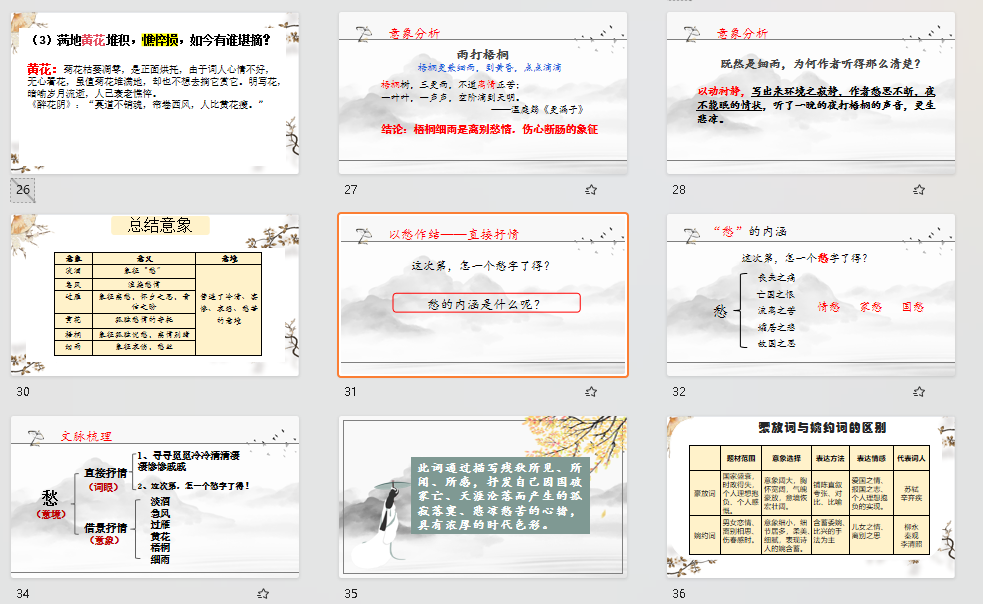
Task: Click the slide number 29 label area beside 28
Action: tap(679, 189)
